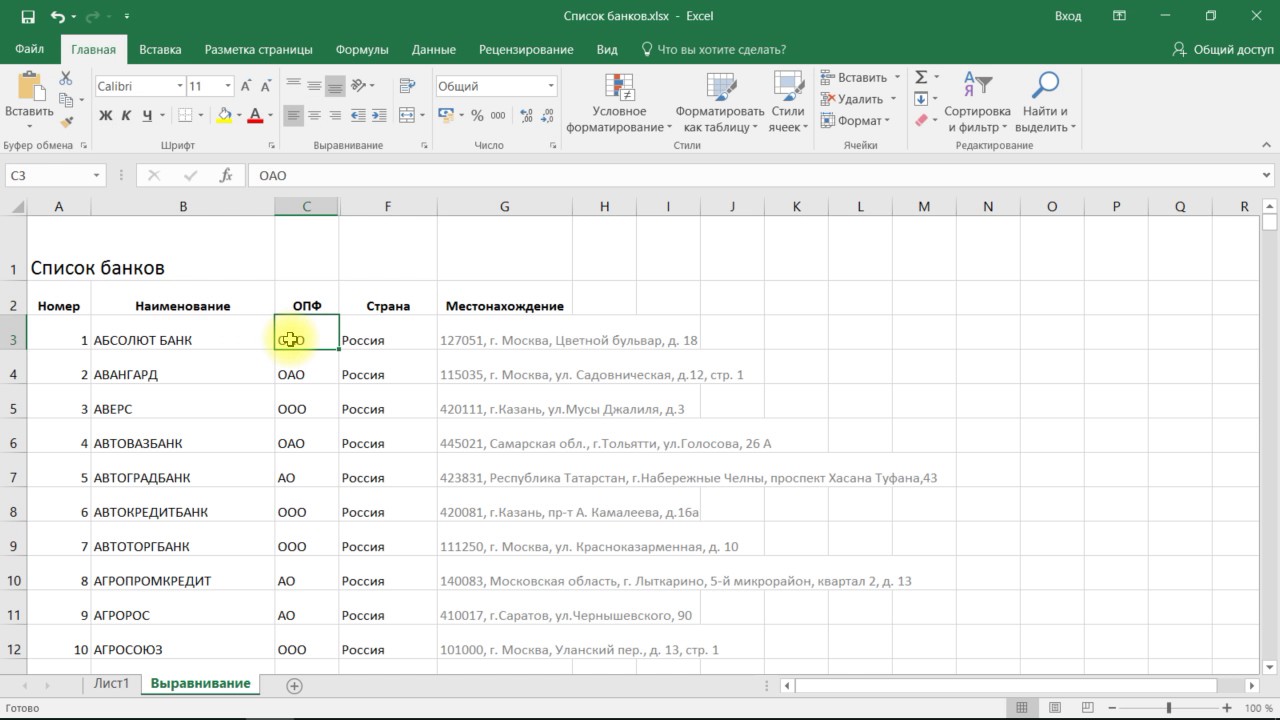Screen dimensions: 1280x720
Task: Increase cell indent
Action: tap(379, 116)
